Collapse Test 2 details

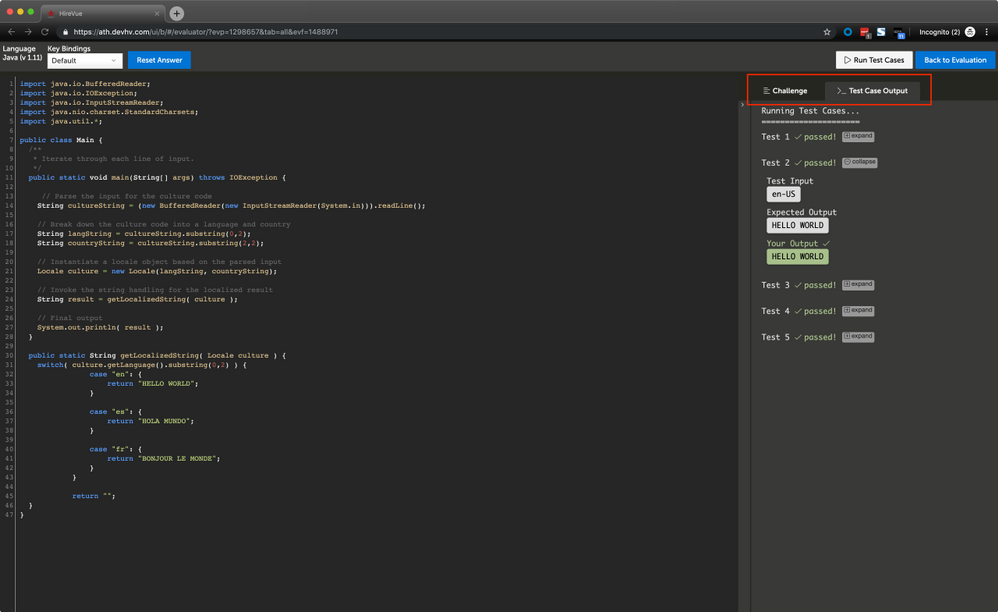859,162
